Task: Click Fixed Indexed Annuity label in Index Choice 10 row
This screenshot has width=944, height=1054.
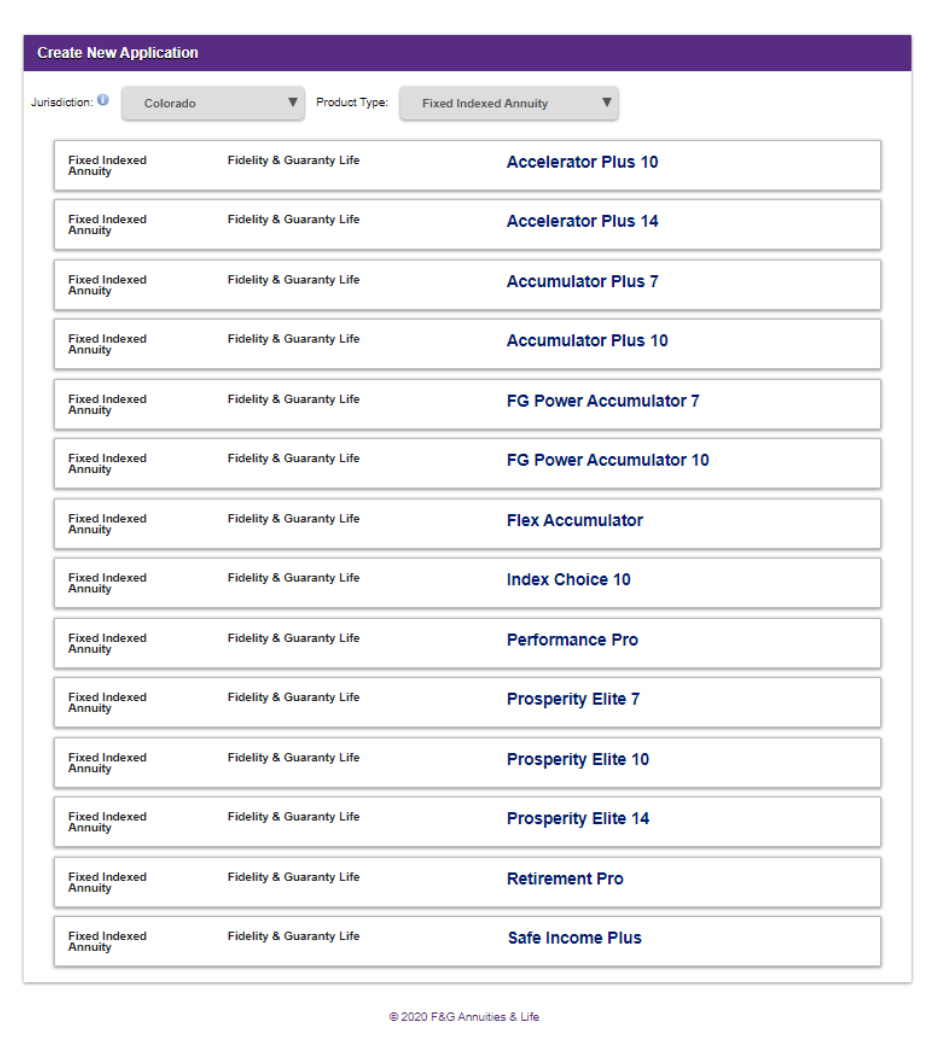Action: click(107, 583)
